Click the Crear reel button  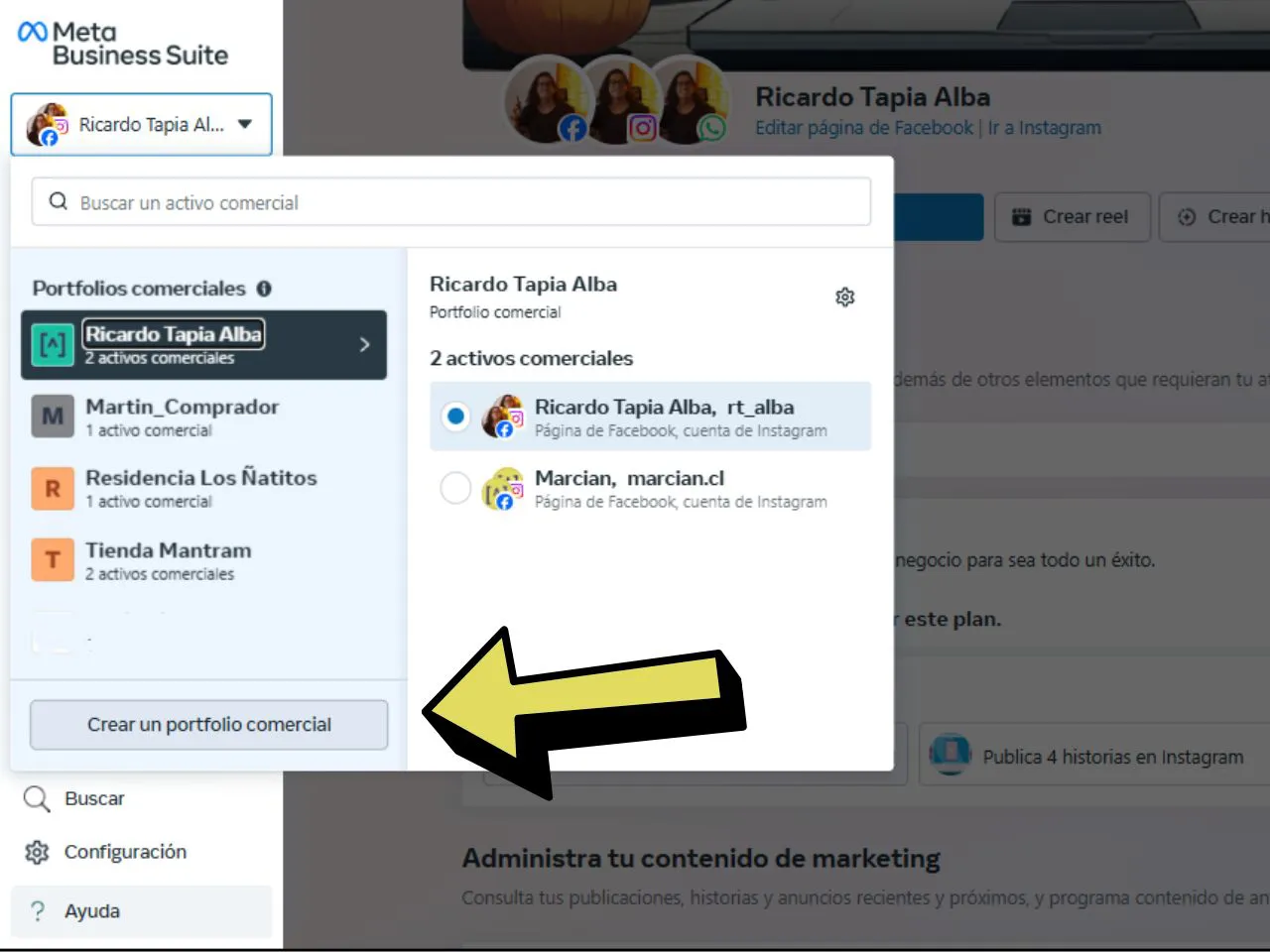click(1073, 217)
